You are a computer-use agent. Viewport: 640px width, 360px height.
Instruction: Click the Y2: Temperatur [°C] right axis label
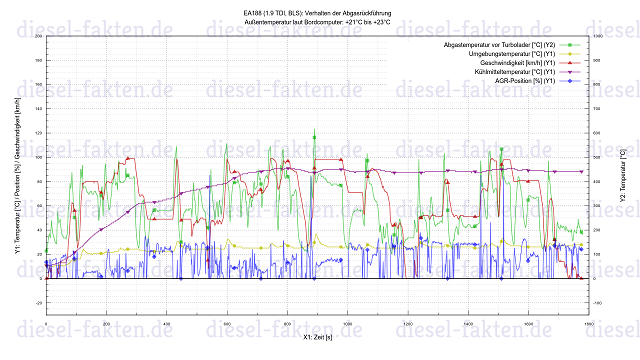click(x=623, y=176)
